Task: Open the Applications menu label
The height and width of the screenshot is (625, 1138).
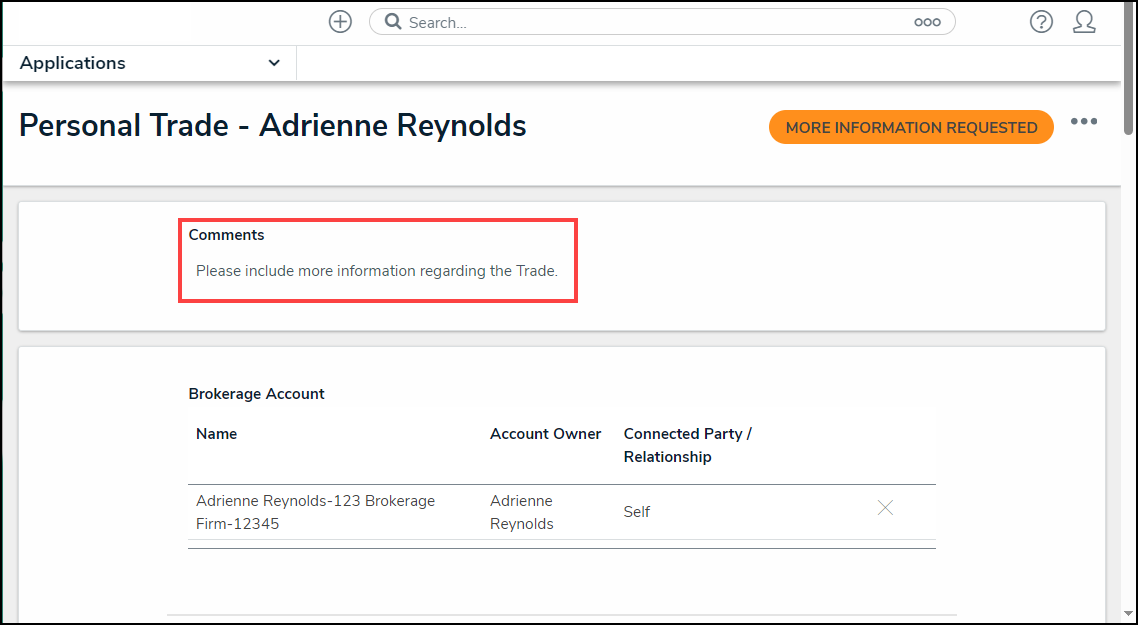Action: [x=73, y=63]
